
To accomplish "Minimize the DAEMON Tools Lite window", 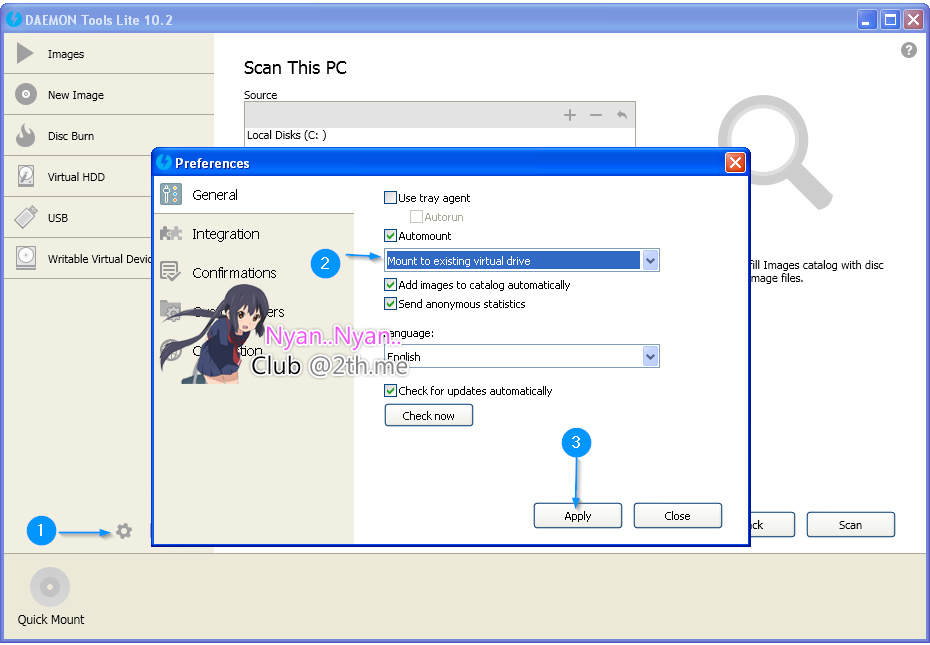I will (x=867, y=20).
